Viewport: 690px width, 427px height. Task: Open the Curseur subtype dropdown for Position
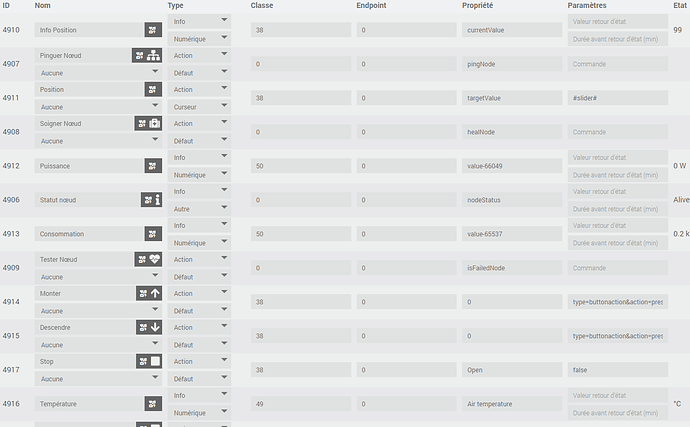pos(200,106)
